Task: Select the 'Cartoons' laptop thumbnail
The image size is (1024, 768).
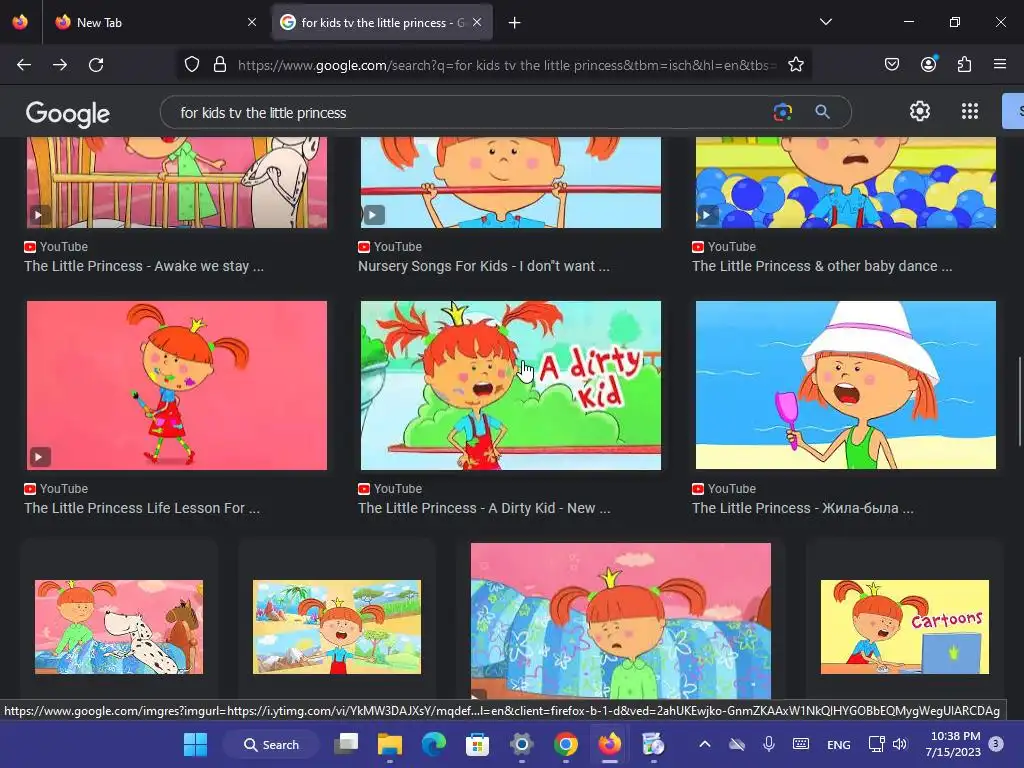Action: click(904, 627)
